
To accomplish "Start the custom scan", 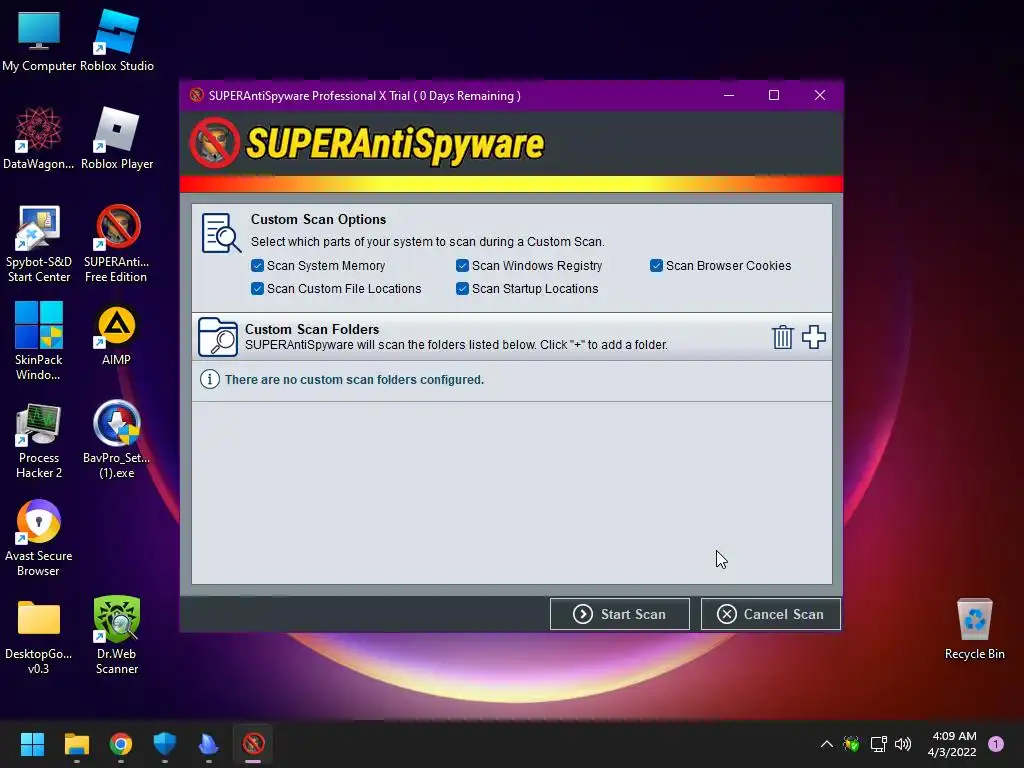I will [x=620, y=614].
